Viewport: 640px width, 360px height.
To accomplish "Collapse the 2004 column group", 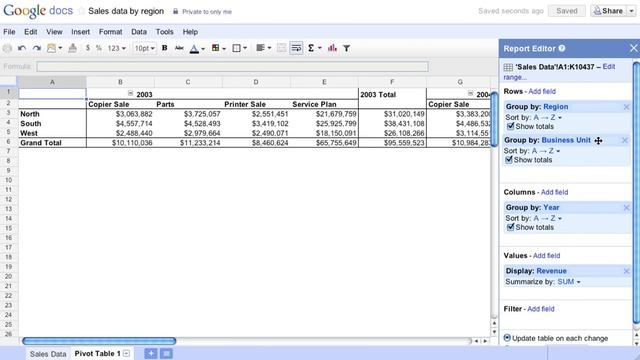I will pos(470,93).
